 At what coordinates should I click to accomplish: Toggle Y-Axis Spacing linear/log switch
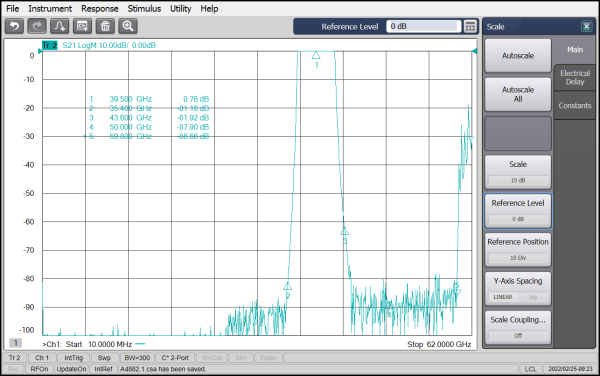point(518,297)
